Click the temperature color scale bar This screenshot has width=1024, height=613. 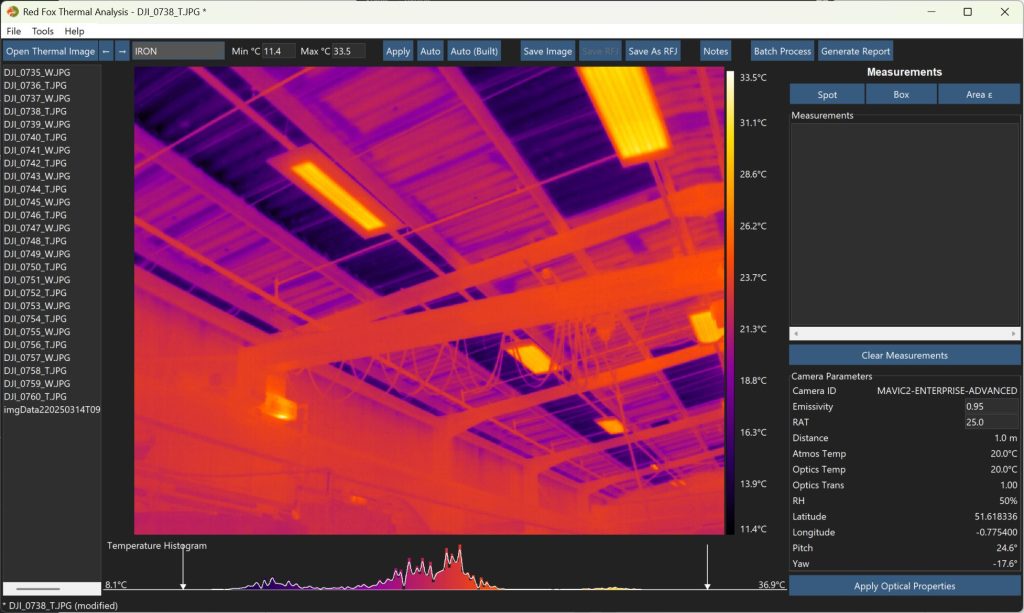730,302
